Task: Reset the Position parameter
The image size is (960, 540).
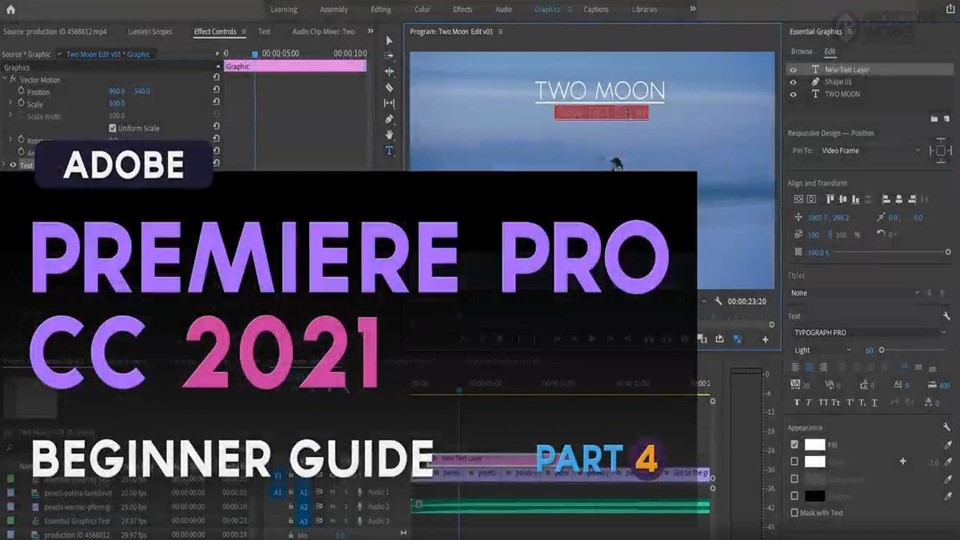Action: tap(217, 91)
